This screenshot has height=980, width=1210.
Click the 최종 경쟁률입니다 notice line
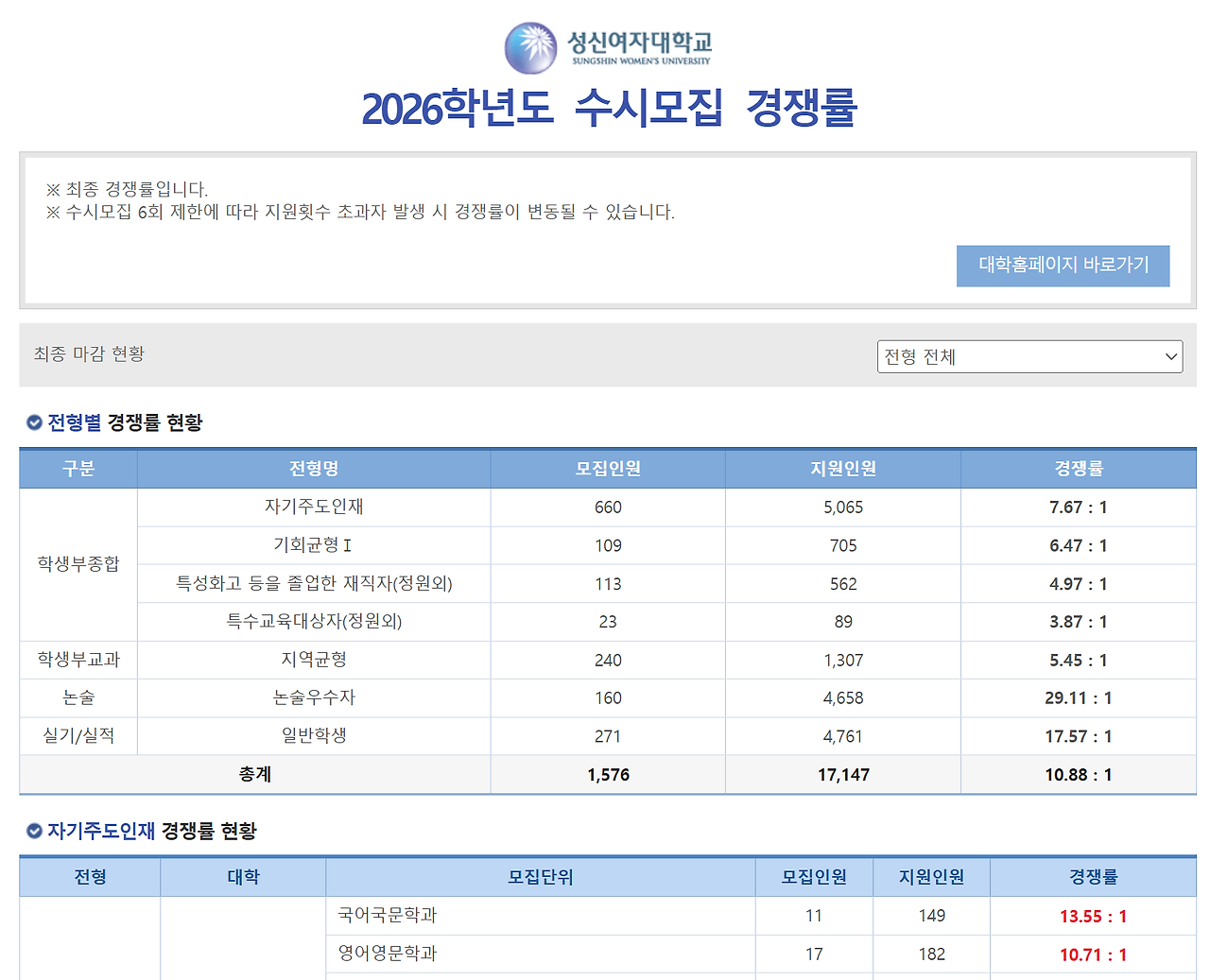127,189
